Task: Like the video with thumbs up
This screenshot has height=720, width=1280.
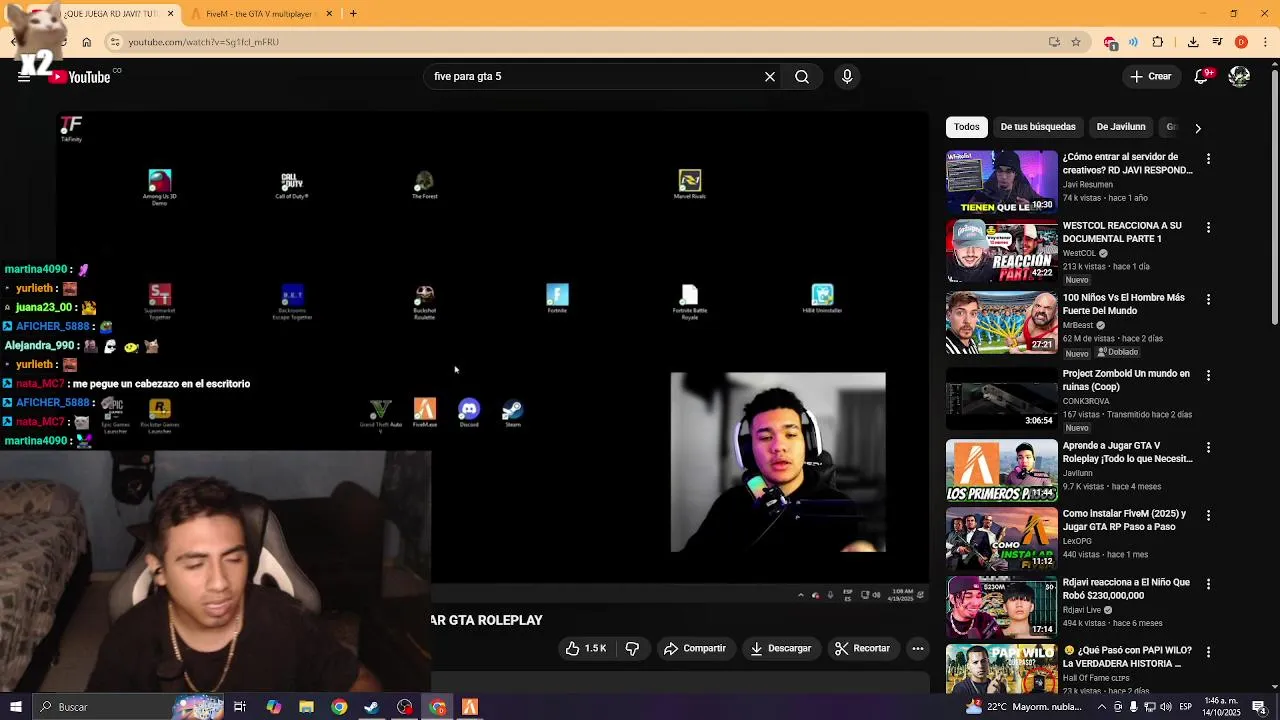Action: point(586,649)
